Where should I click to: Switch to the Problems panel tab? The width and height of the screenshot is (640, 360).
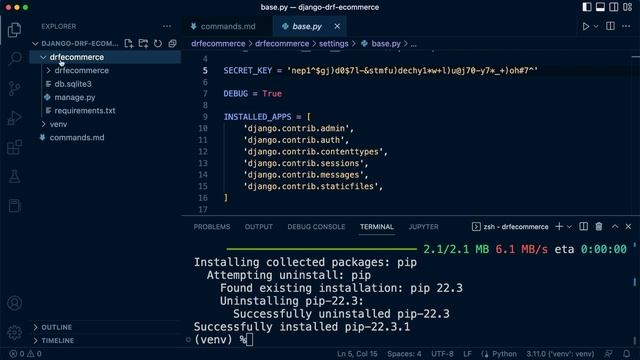click(212, 227)
